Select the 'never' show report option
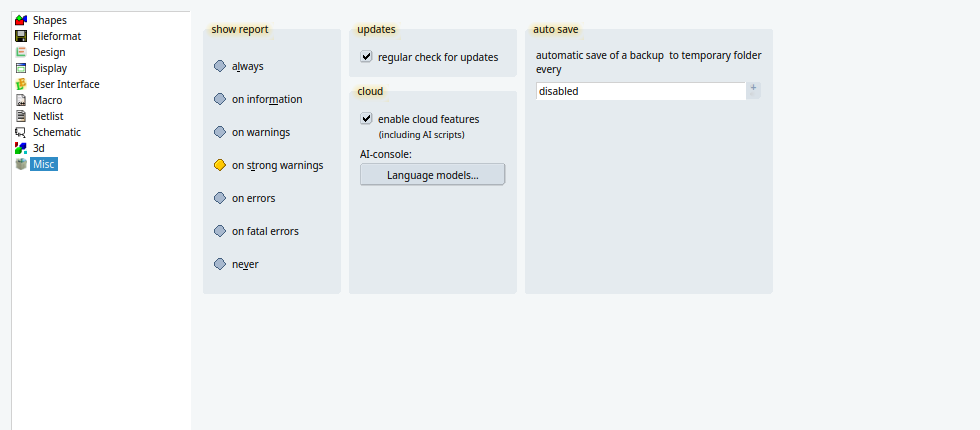The width and height of the screenshot is (980, 430). point(236,264)
